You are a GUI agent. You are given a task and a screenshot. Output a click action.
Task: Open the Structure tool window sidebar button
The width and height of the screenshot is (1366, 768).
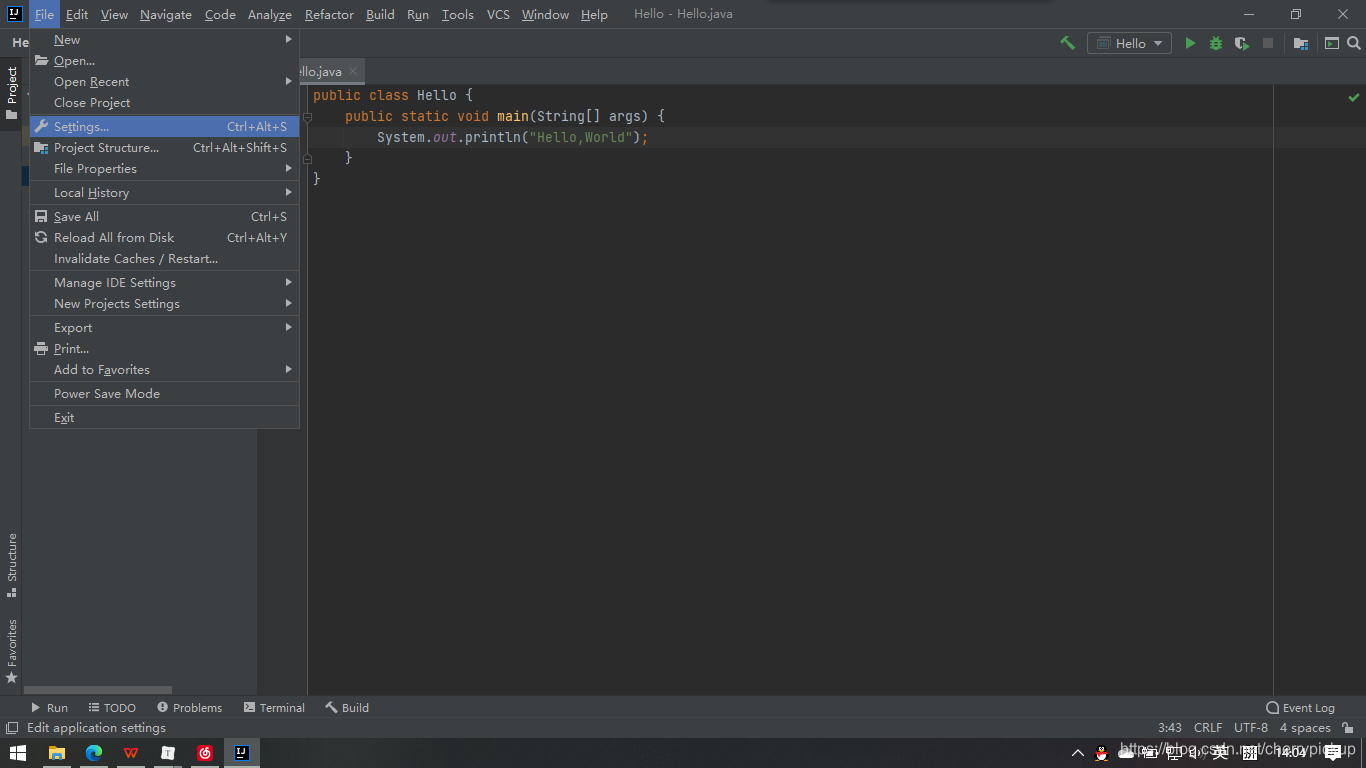(11, 565)
